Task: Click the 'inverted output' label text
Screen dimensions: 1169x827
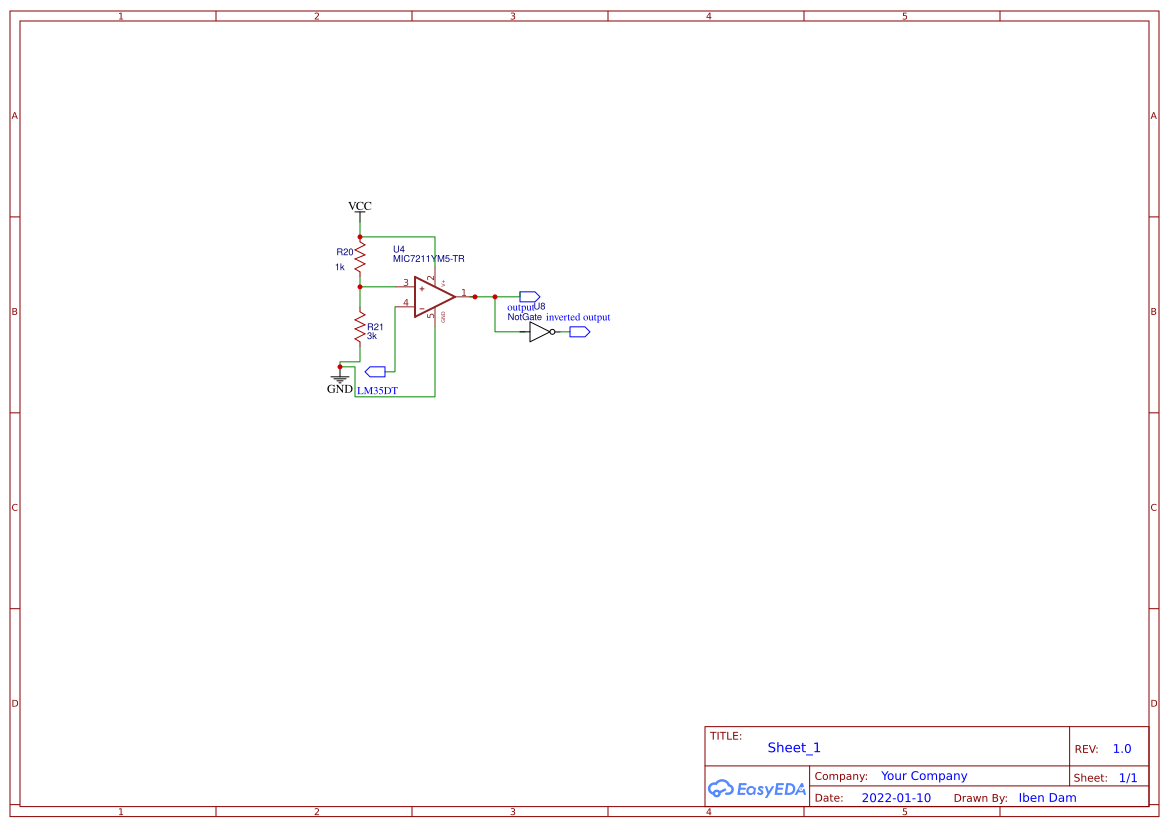Action: pyautogui.click(x=578, y=317)
